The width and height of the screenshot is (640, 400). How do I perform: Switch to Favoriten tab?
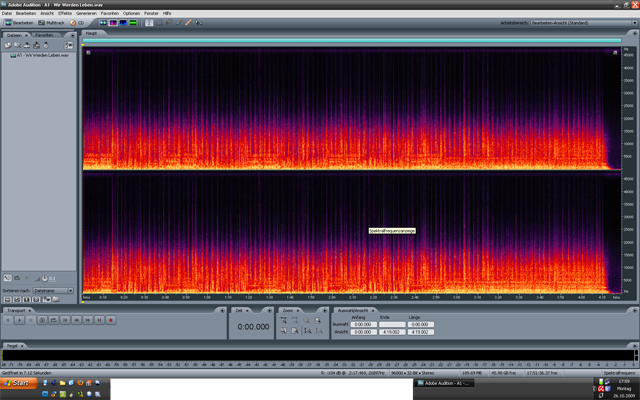(44, 35)
